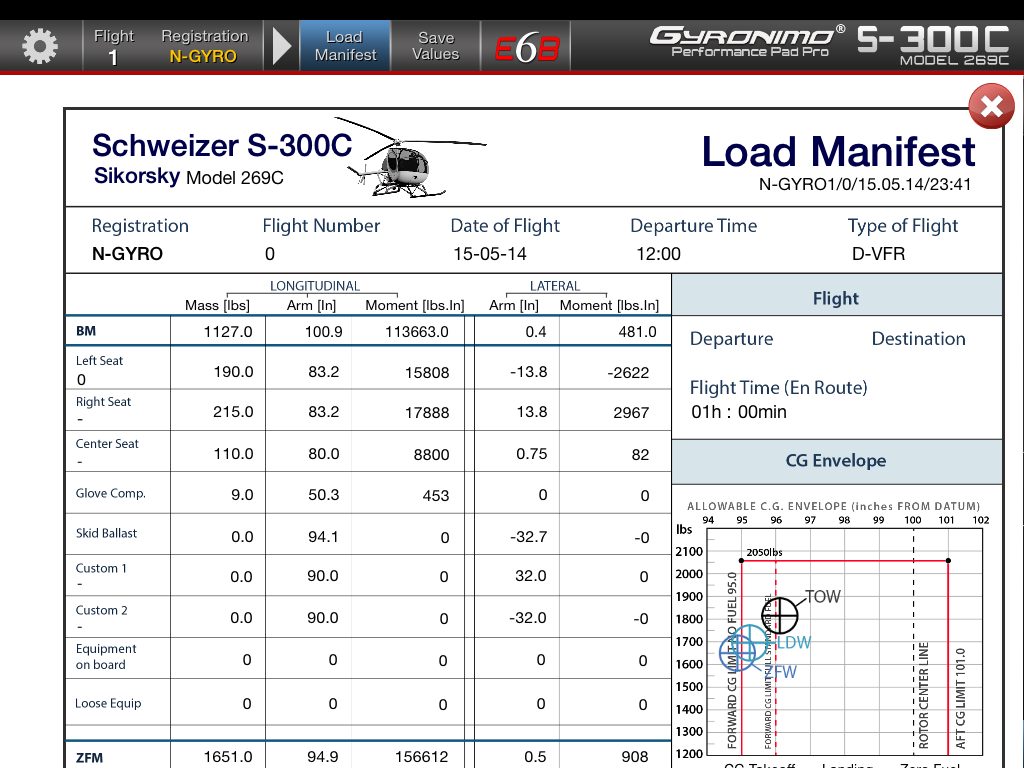Click the Custom 2 row label
This screenshot has width=1024, height=768.
[101, 610]
